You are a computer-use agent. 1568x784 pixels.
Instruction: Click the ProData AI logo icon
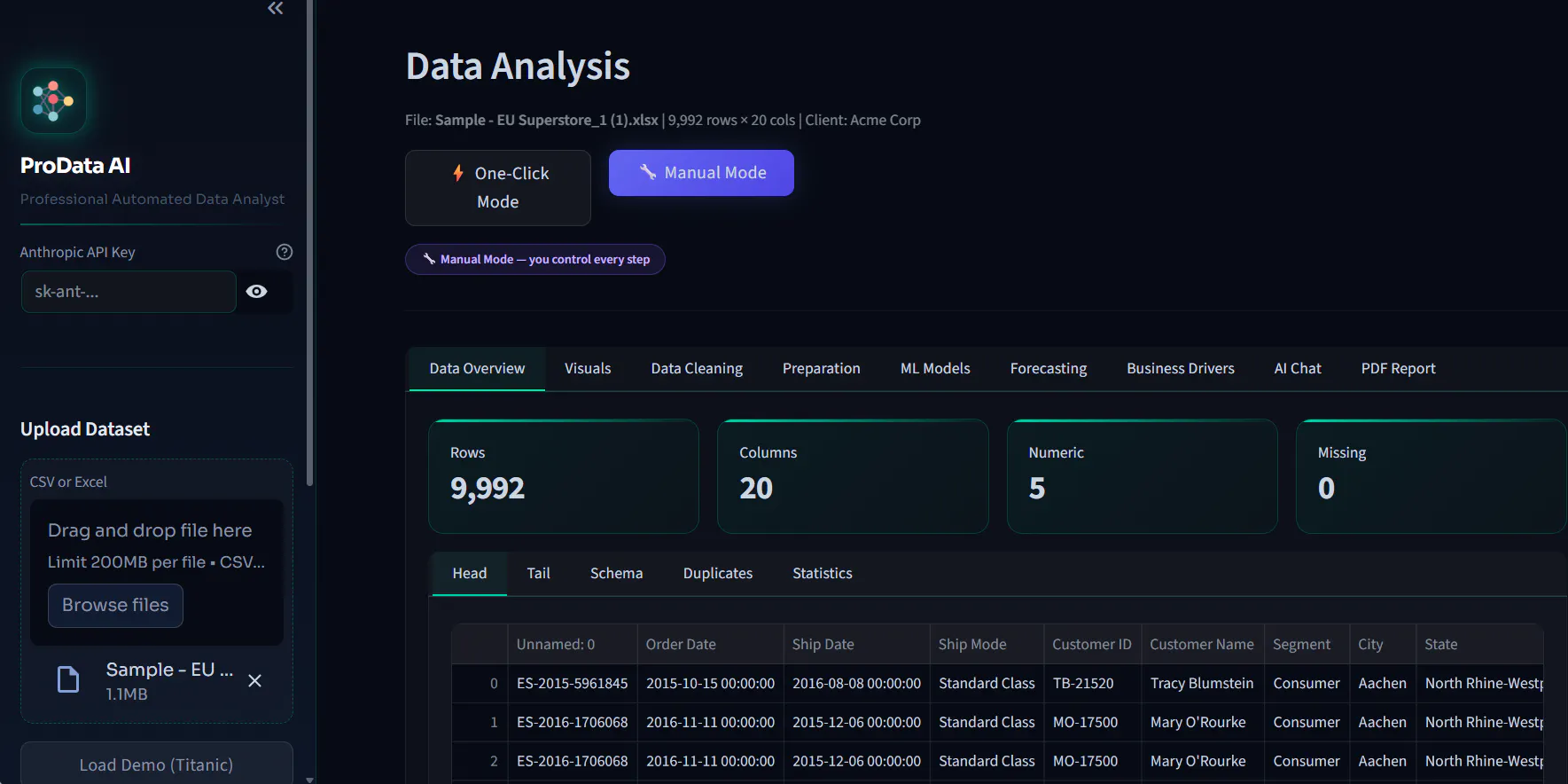[x=53, y=100]
